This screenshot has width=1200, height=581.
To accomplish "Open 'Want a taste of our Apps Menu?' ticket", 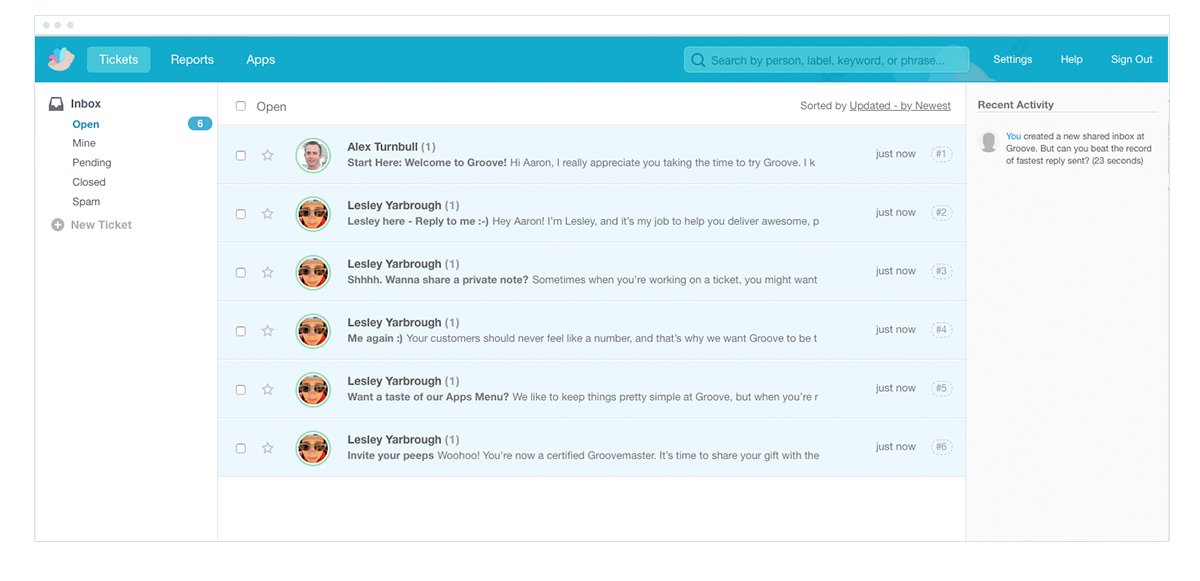I will point(428,397).
